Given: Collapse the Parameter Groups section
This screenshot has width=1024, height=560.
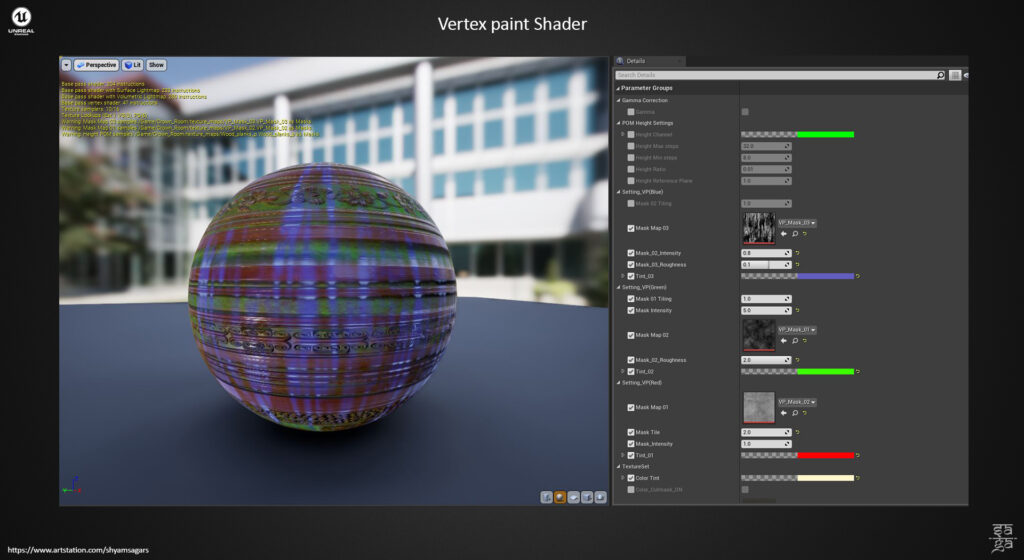Looking at the screenshot, I should (618, 88).
